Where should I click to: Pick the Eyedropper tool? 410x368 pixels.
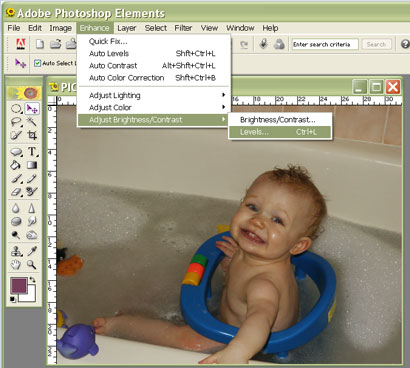point(32,251)
